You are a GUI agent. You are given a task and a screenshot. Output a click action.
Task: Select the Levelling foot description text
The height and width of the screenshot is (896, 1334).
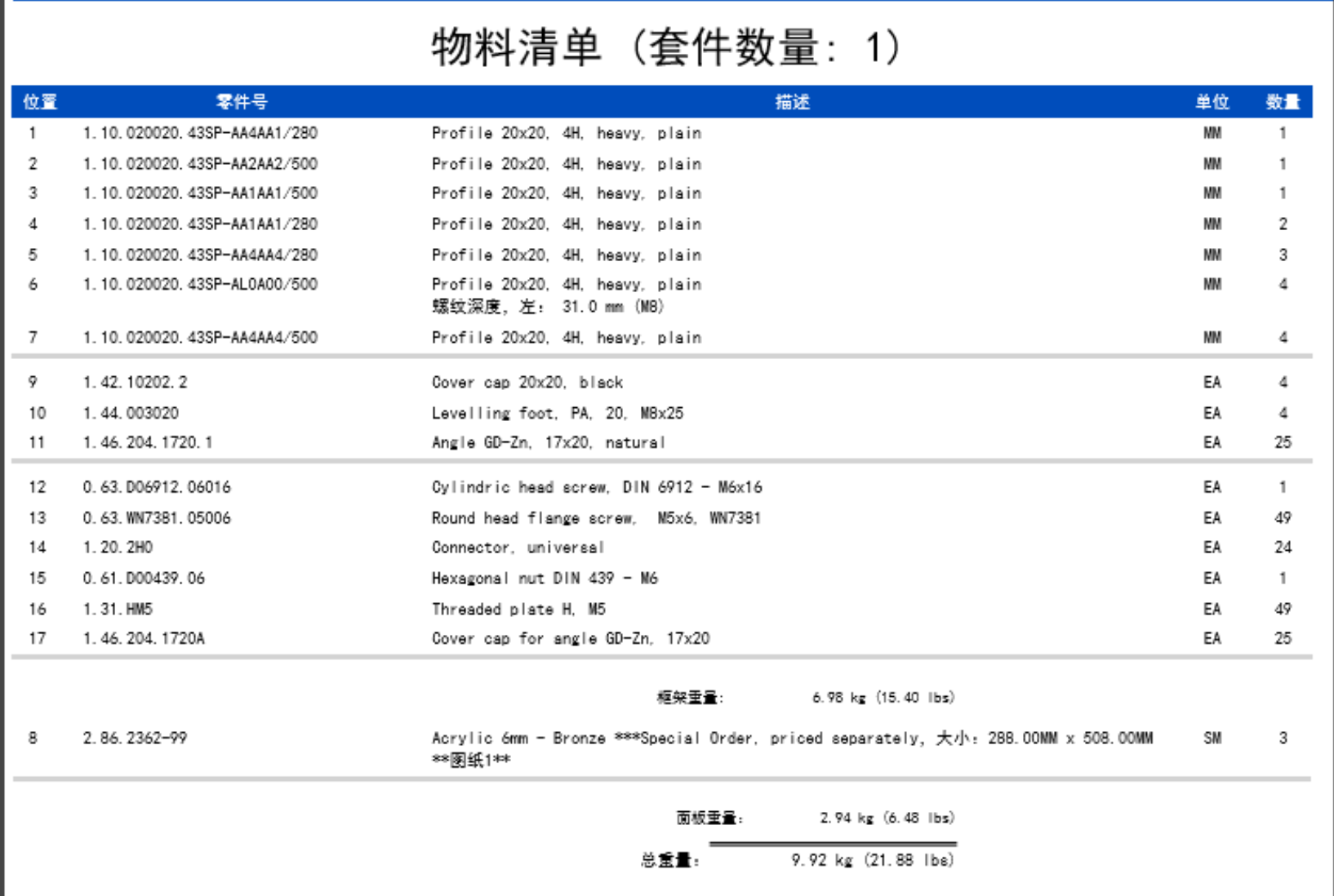[x=558, y=414]
